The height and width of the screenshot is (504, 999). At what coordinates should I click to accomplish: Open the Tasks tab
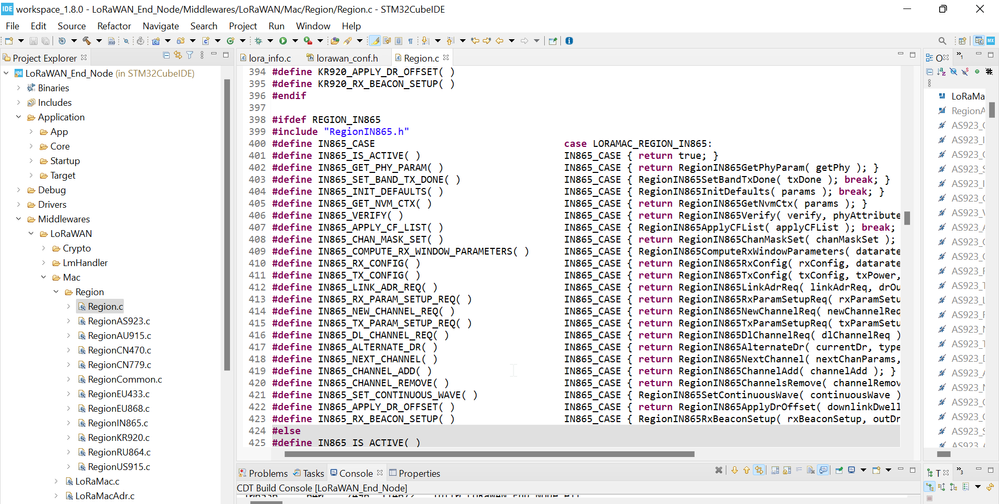[309, 473]
